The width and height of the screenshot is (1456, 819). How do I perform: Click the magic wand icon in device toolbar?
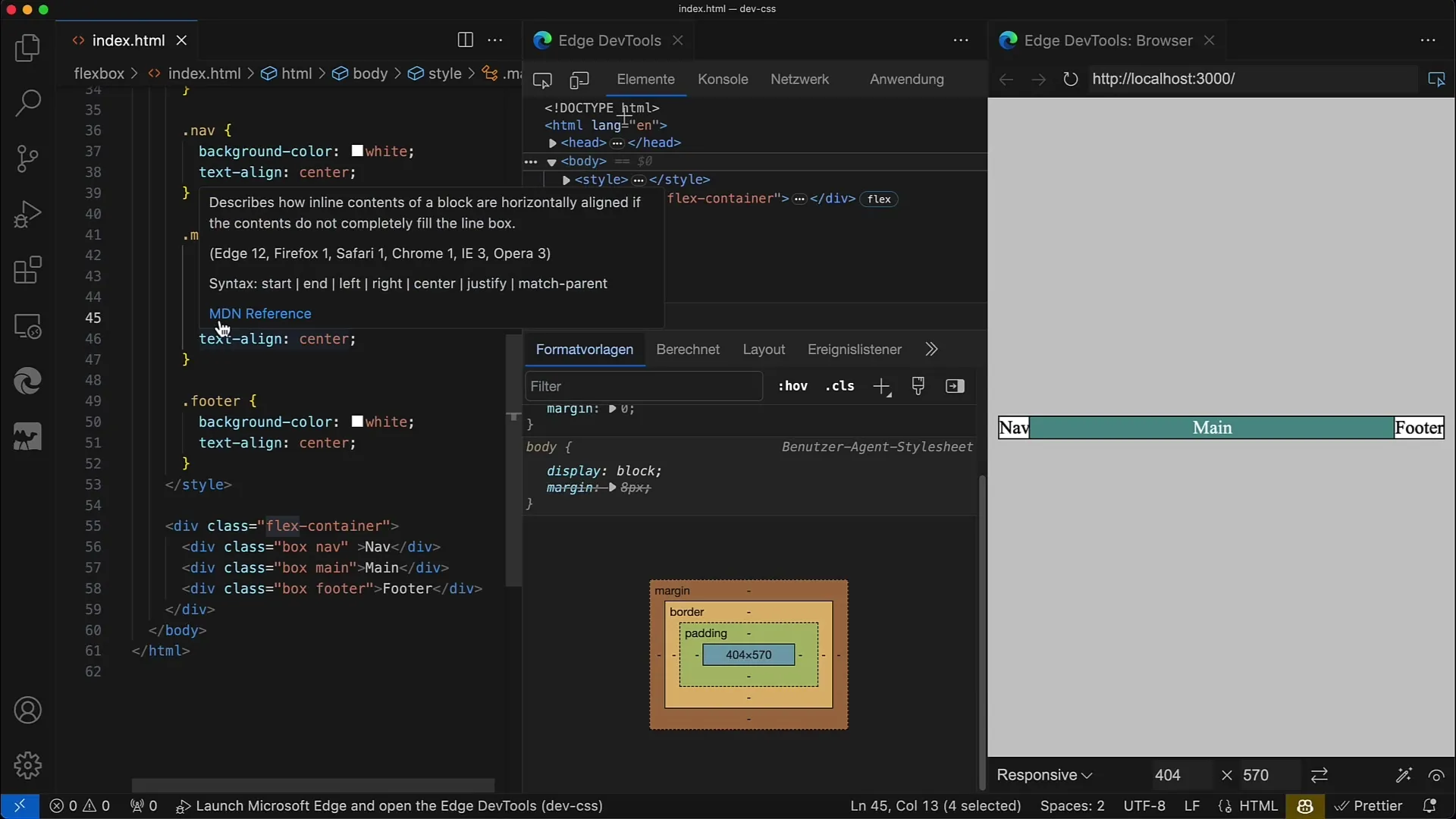[x=1404, y=775]
